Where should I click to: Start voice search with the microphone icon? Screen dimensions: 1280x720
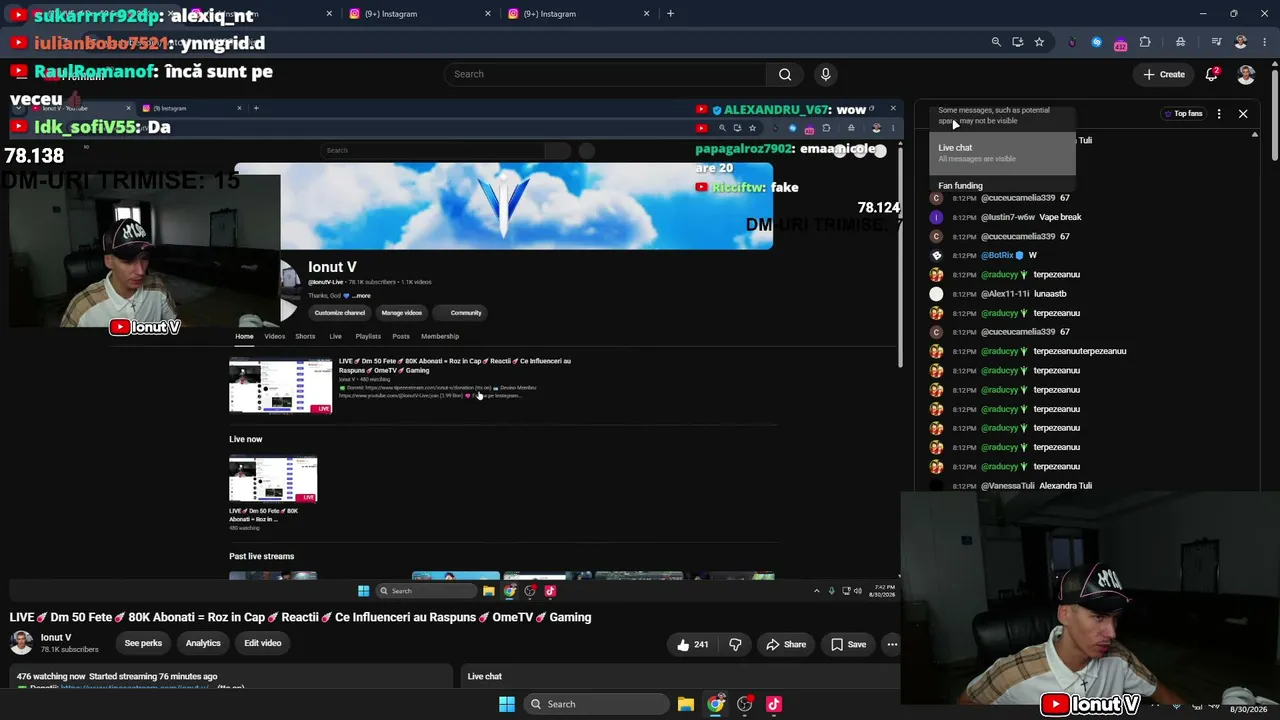pyautogui.click(x=825, y=74)
